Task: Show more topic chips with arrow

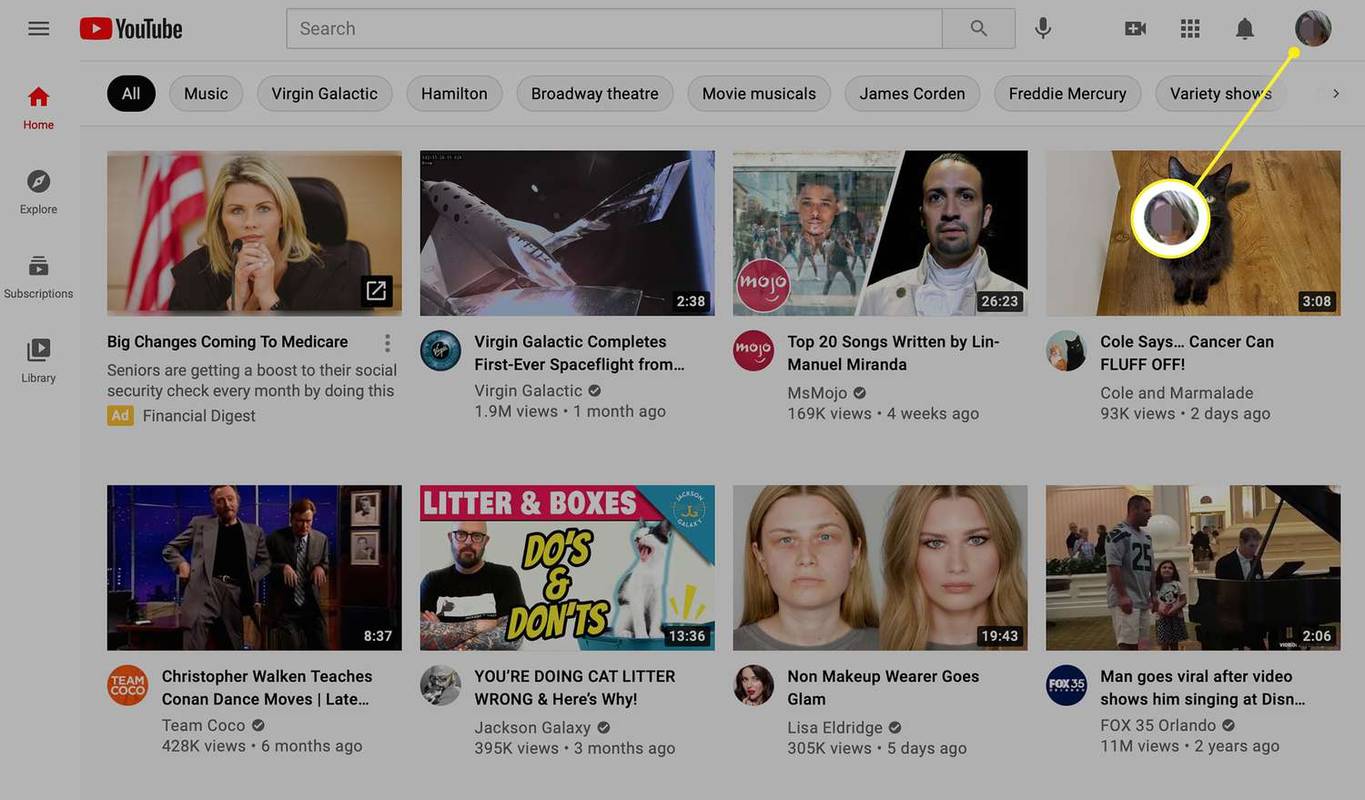Action: point(1335,93)
